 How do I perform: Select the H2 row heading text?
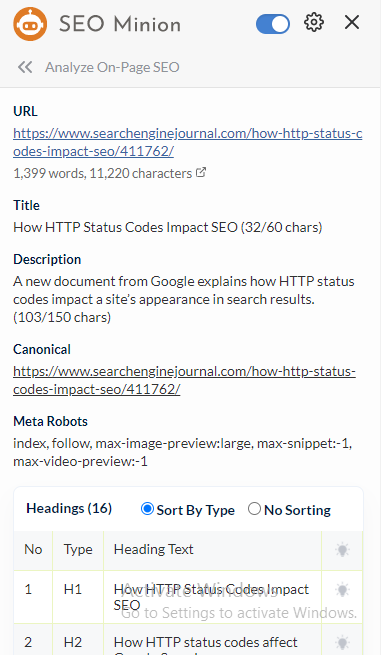(206, 645)
